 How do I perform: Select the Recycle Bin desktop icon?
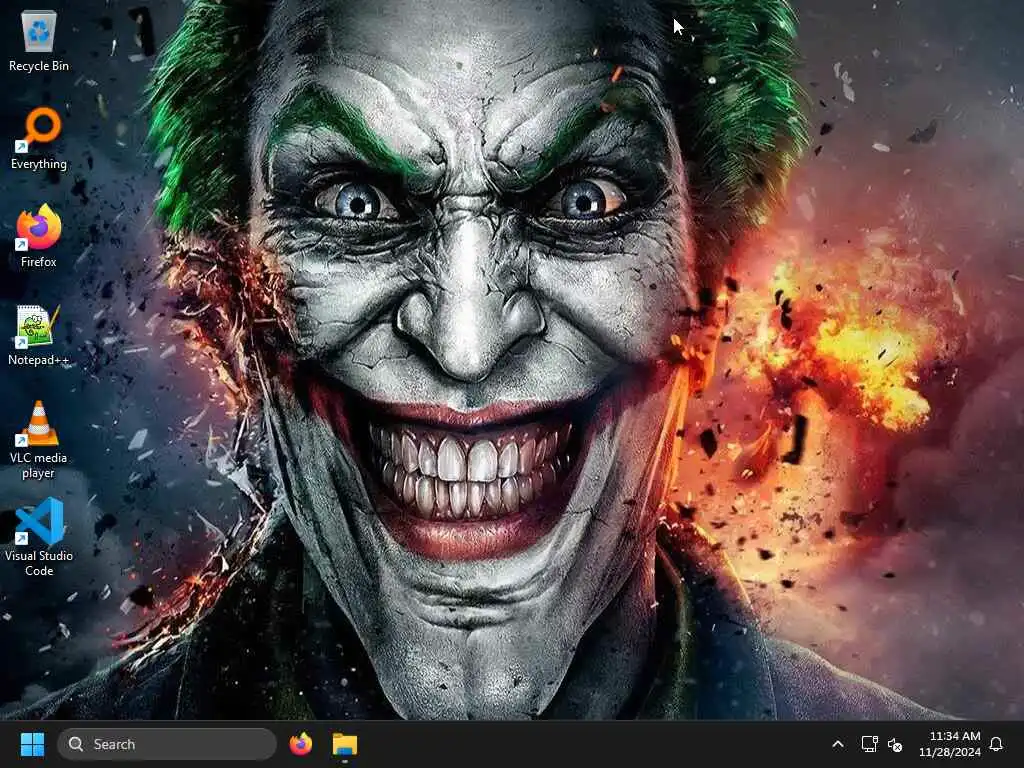pos(39,40)
